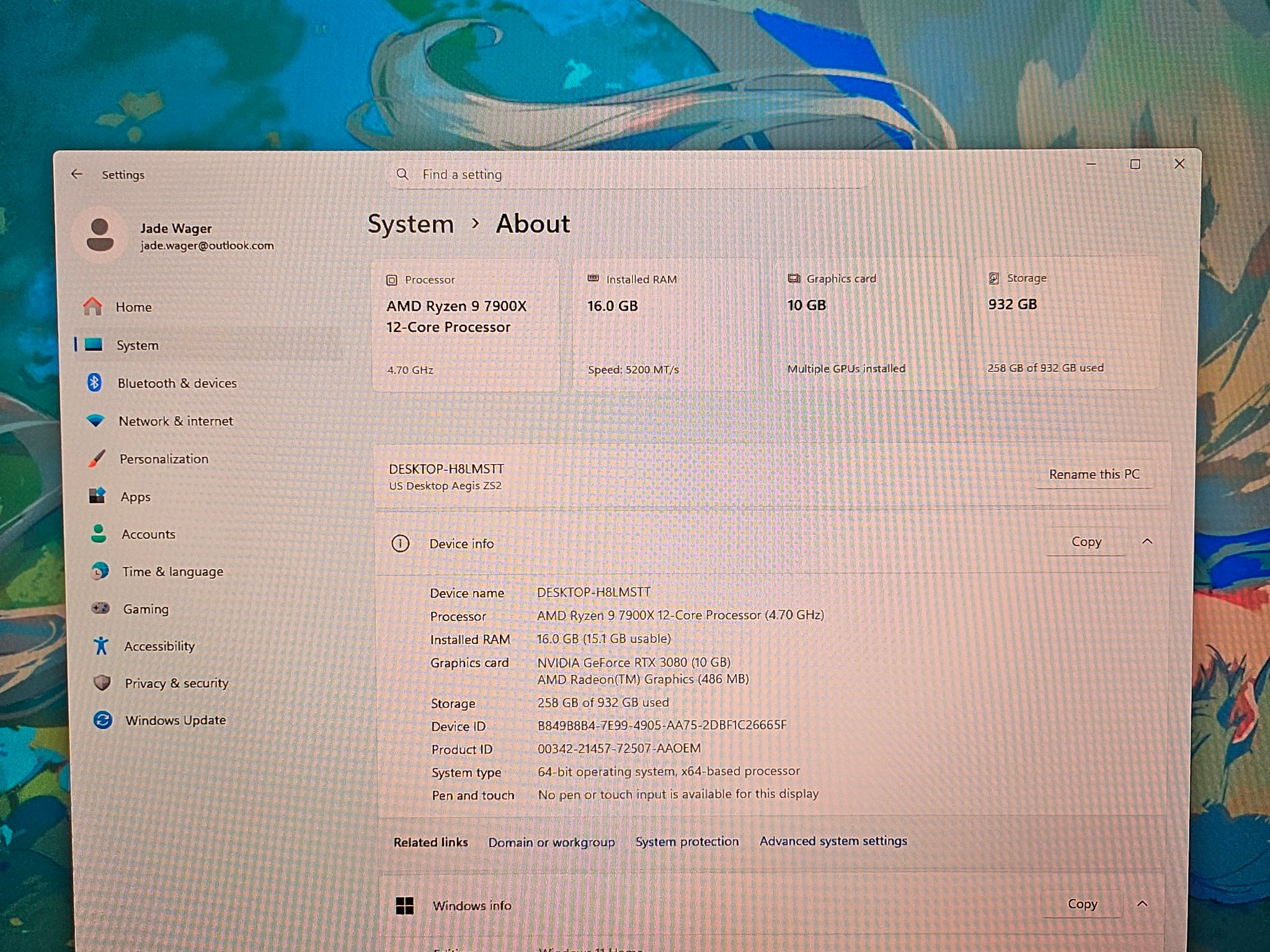The width and height of the screenshot is (1270, 952).
Task: Collapse the Device info section chevron
Action: pos(1147,541)
